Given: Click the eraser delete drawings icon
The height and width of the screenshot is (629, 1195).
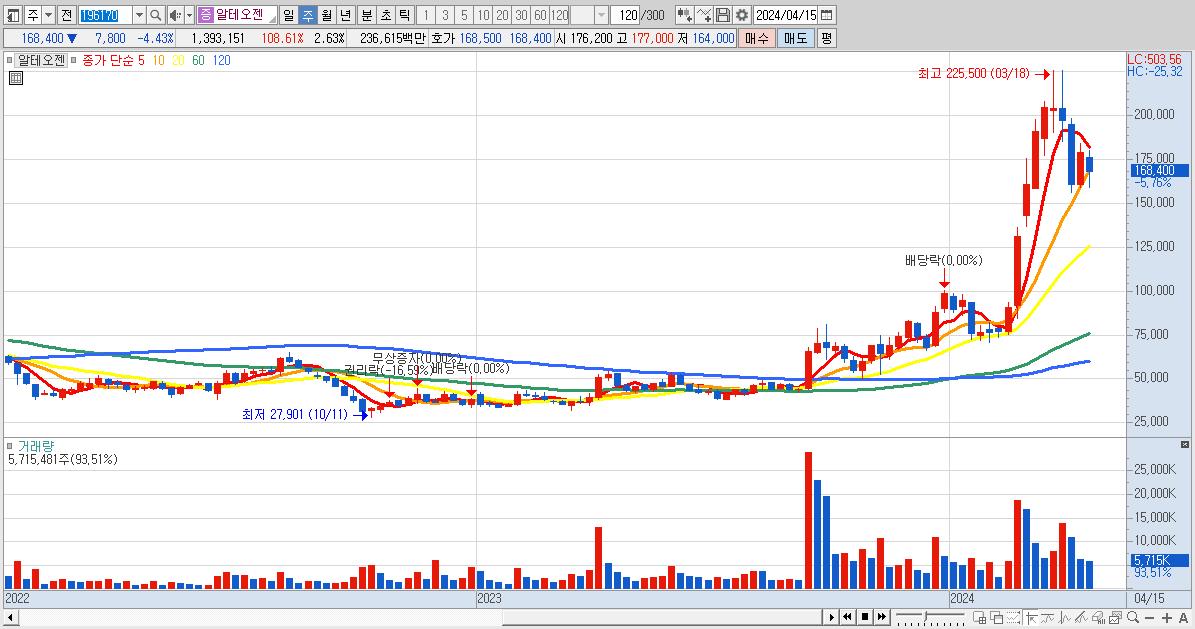Looking at the screenshot, I should tap(1098, 618).
